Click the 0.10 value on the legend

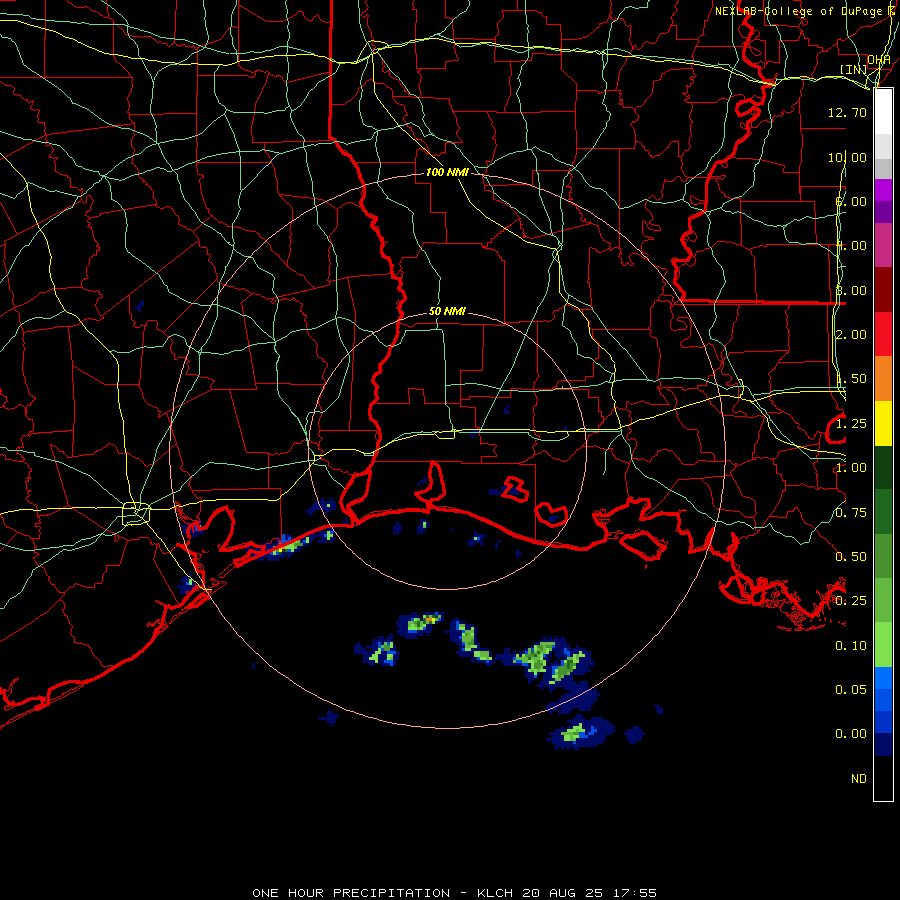(x=851, y=646)
